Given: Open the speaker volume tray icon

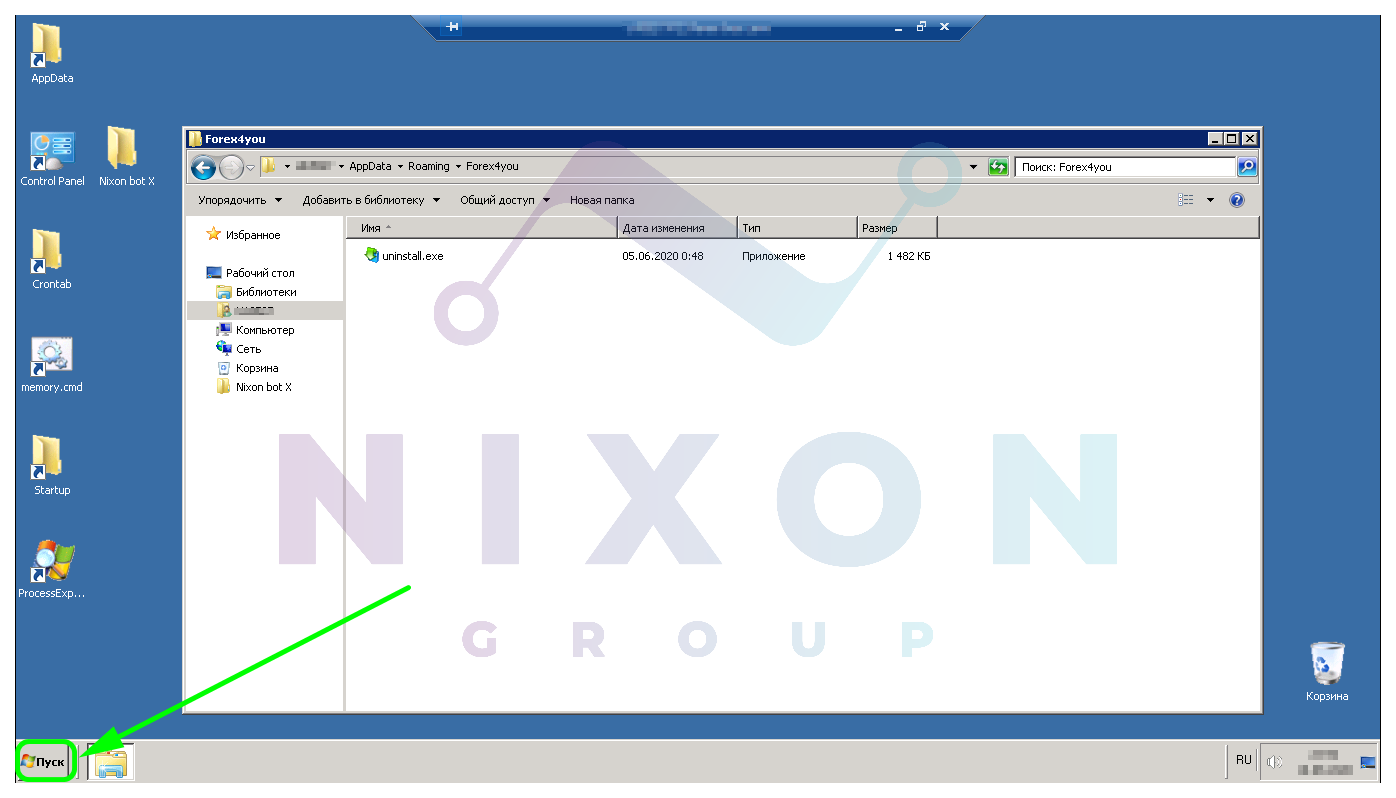Looking at the screenshot, I should 1273,762.
